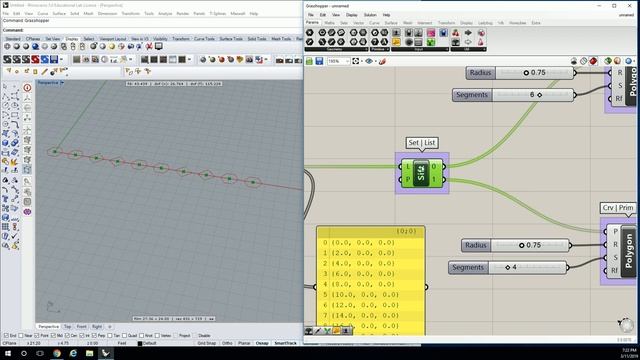This screenshot has height=360, width=640.
Task: Toggle the Perp osnap checkbox
Action: pyautogui.click(x=94, y=336)
